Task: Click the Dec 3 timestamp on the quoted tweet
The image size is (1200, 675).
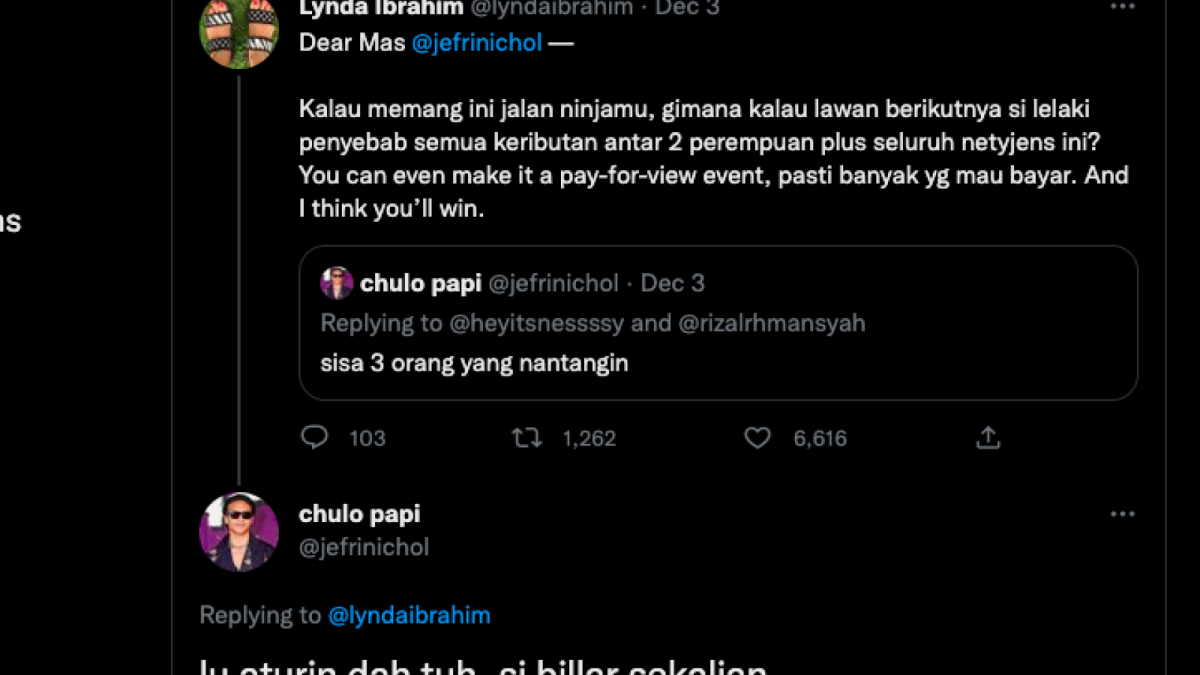Action: [673, 283]
